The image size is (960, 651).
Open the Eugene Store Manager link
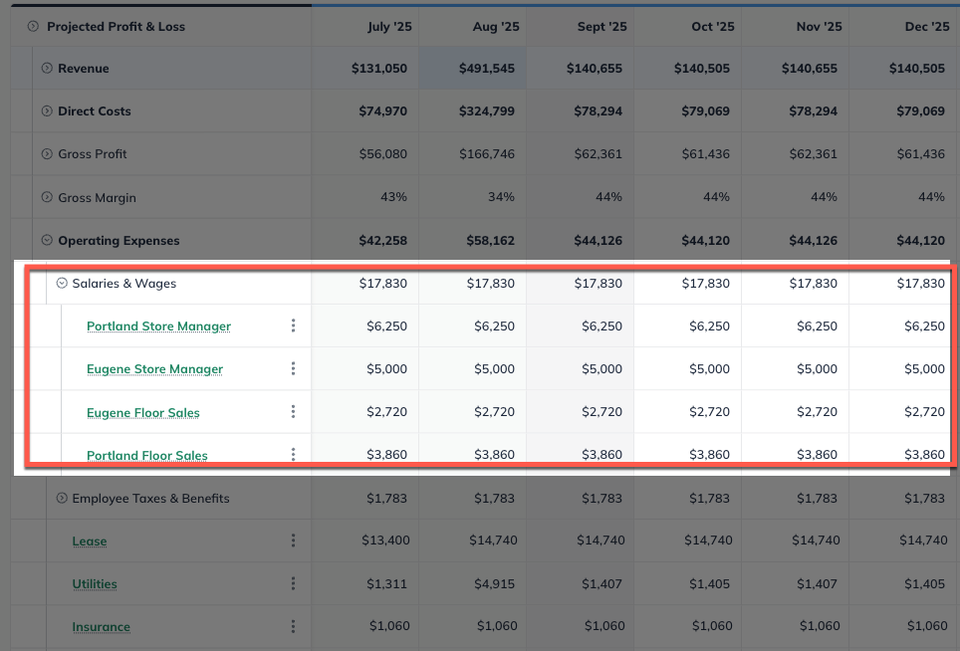tap(154, 369)
